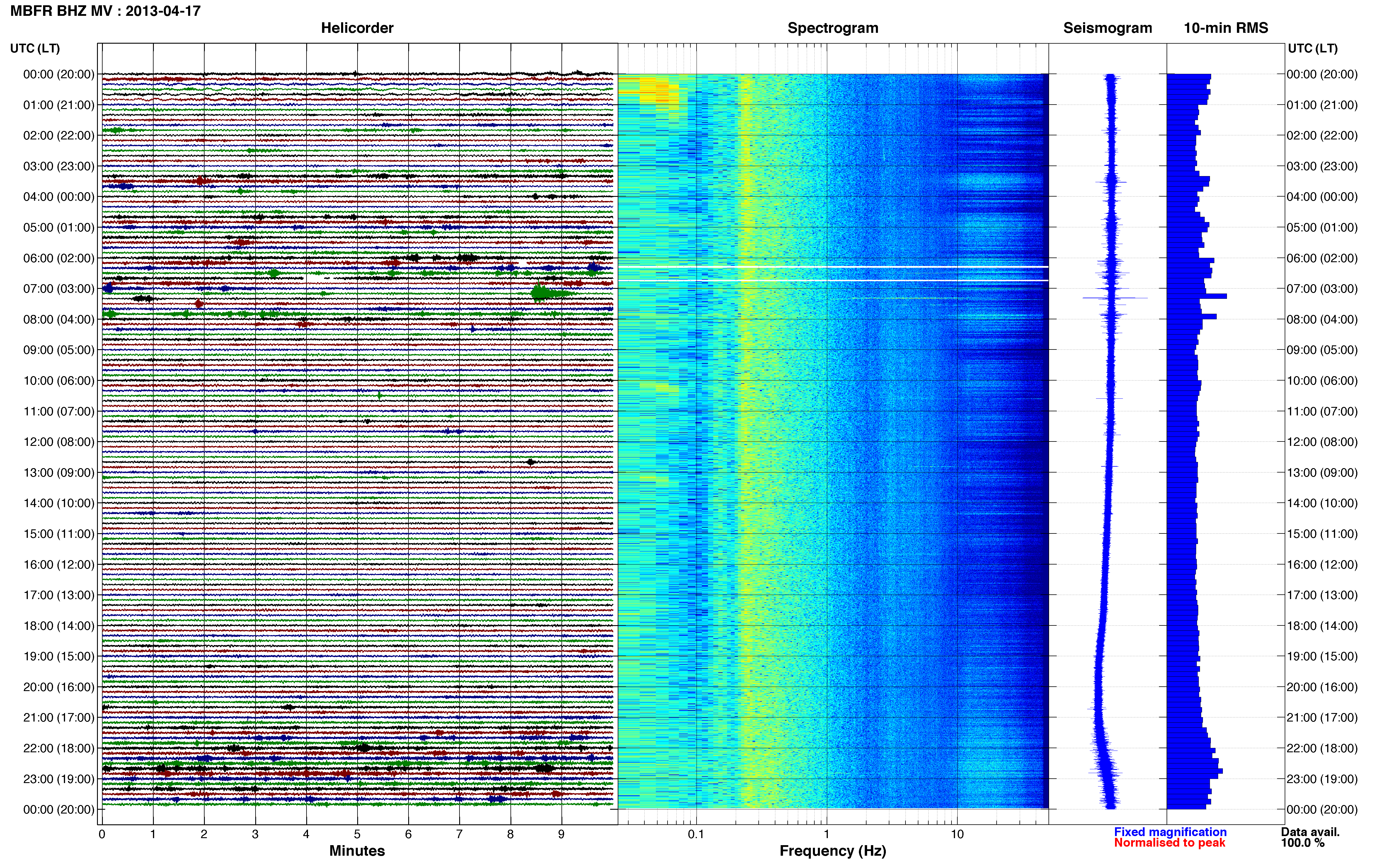Image resolution: width=1389 pixels, height=868 pixels.
Task: Click right-axis time label '07:00 (03:00)'
Action: coord(1322,289)
